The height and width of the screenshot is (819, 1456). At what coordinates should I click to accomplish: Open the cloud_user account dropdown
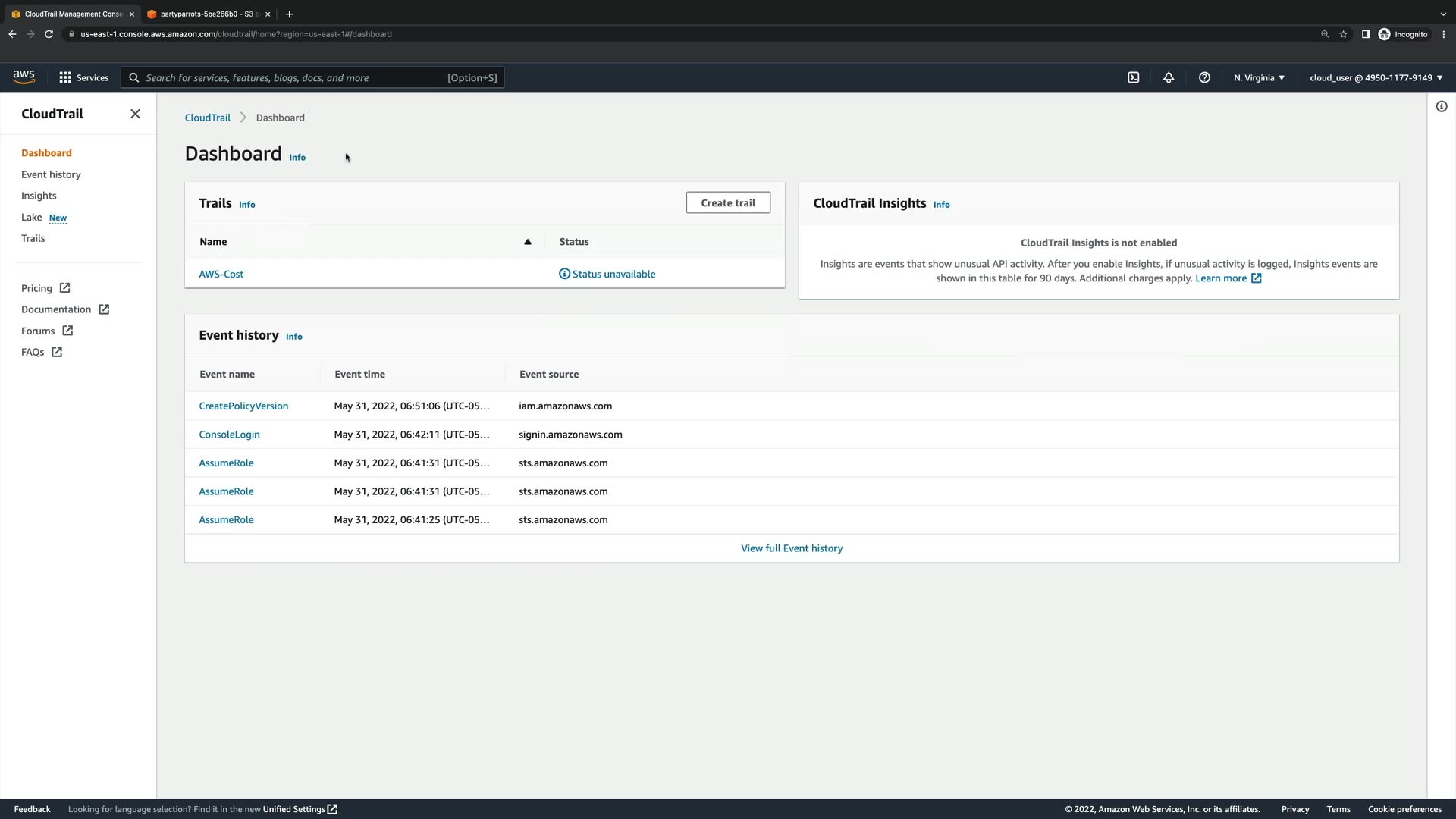(x=1376, y=77)
